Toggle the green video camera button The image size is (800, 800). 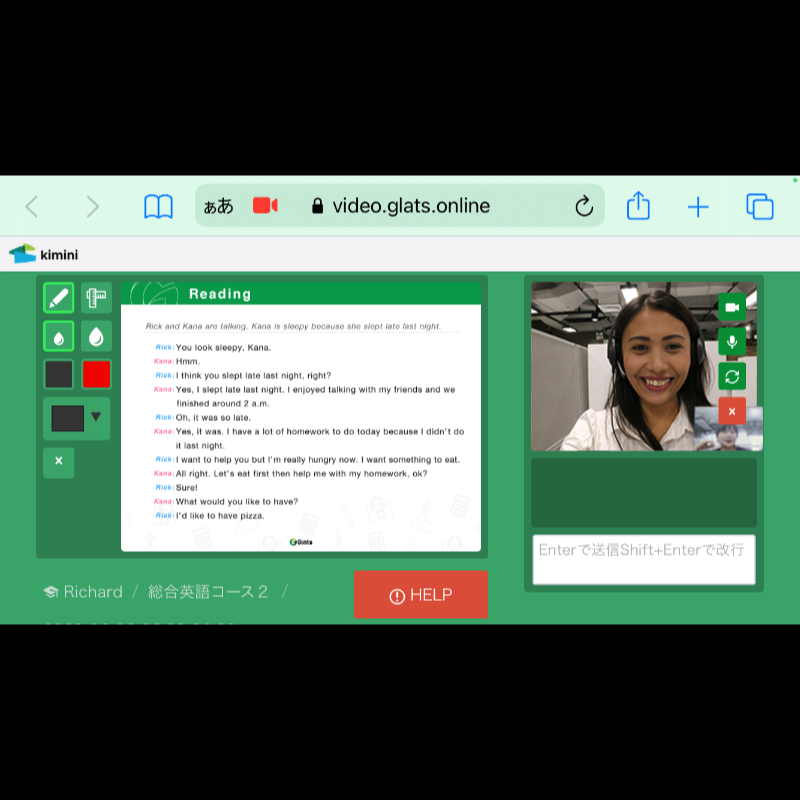(732, 307)
